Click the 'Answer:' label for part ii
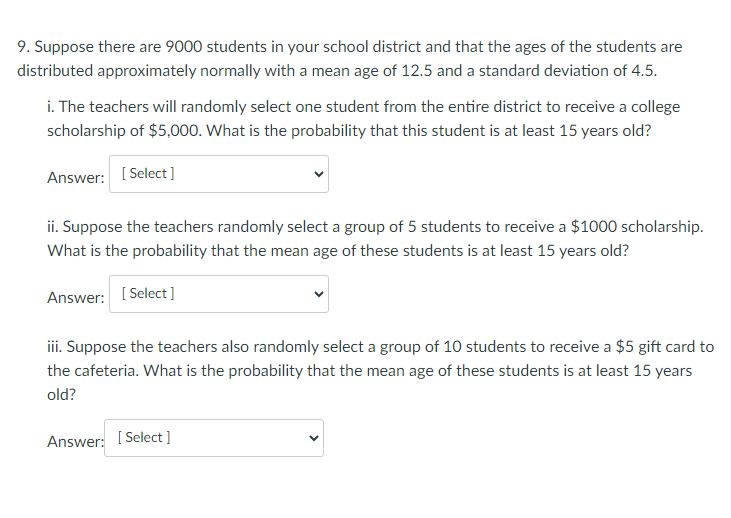 coord(76,297)
